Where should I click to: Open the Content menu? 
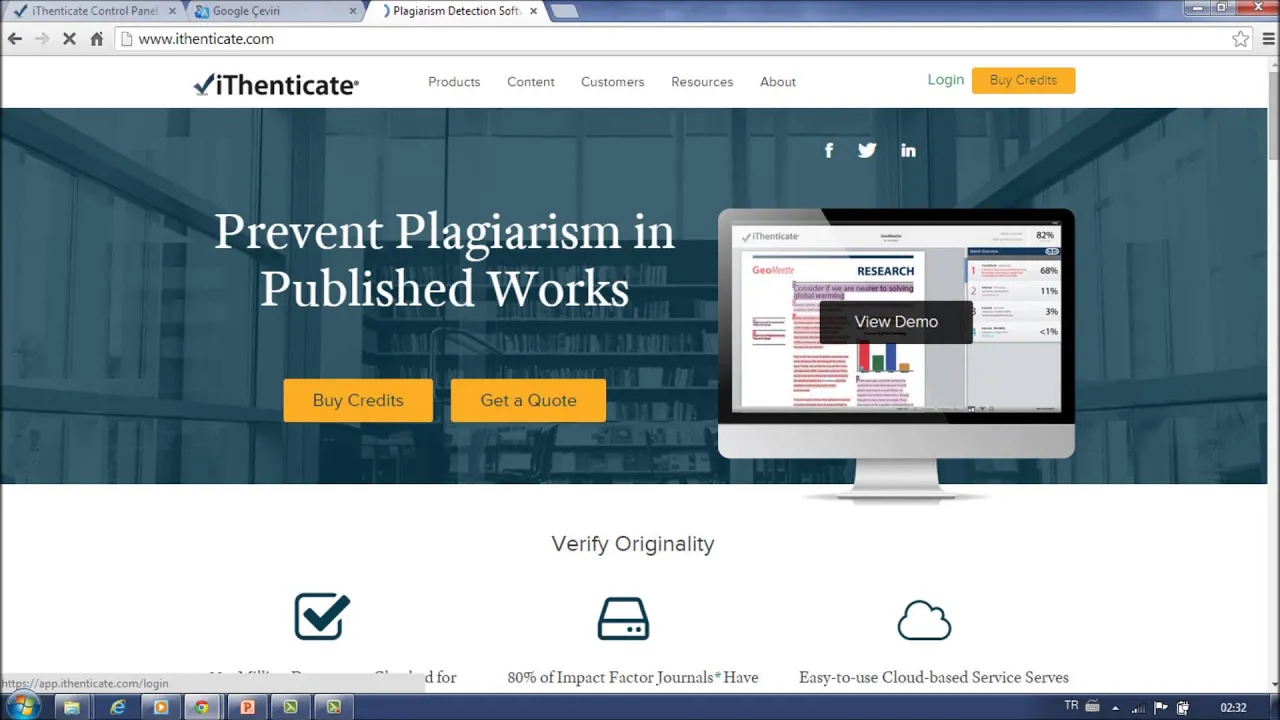[x=531, y=82]
